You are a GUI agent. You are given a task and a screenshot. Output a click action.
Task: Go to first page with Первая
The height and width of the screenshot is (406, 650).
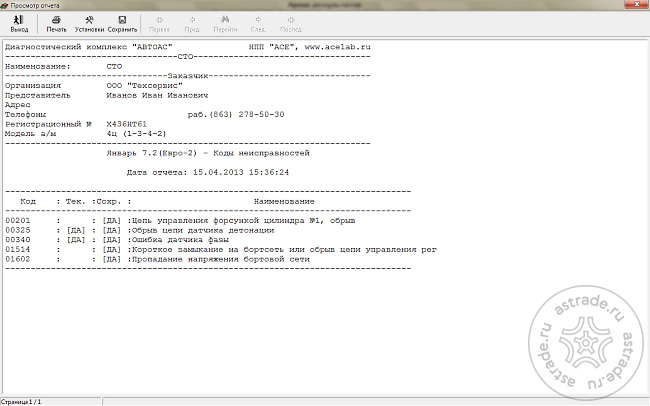[159, 24]
